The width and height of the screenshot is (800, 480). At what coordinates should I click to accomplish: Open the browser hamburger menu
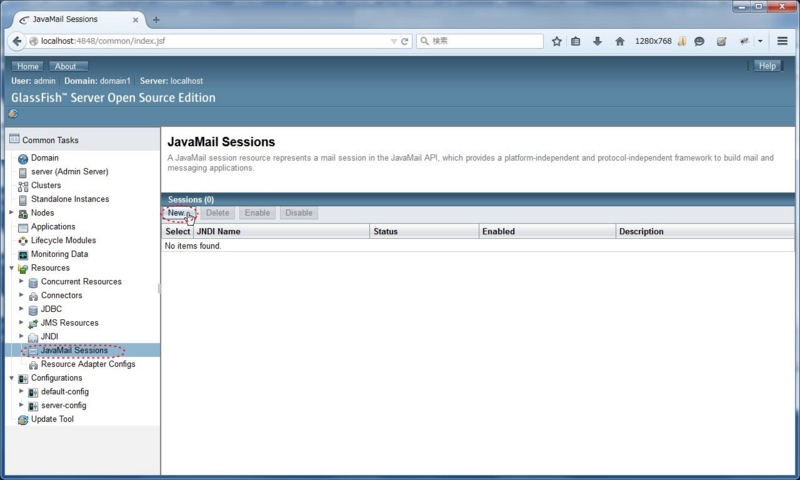pos(782,41)
